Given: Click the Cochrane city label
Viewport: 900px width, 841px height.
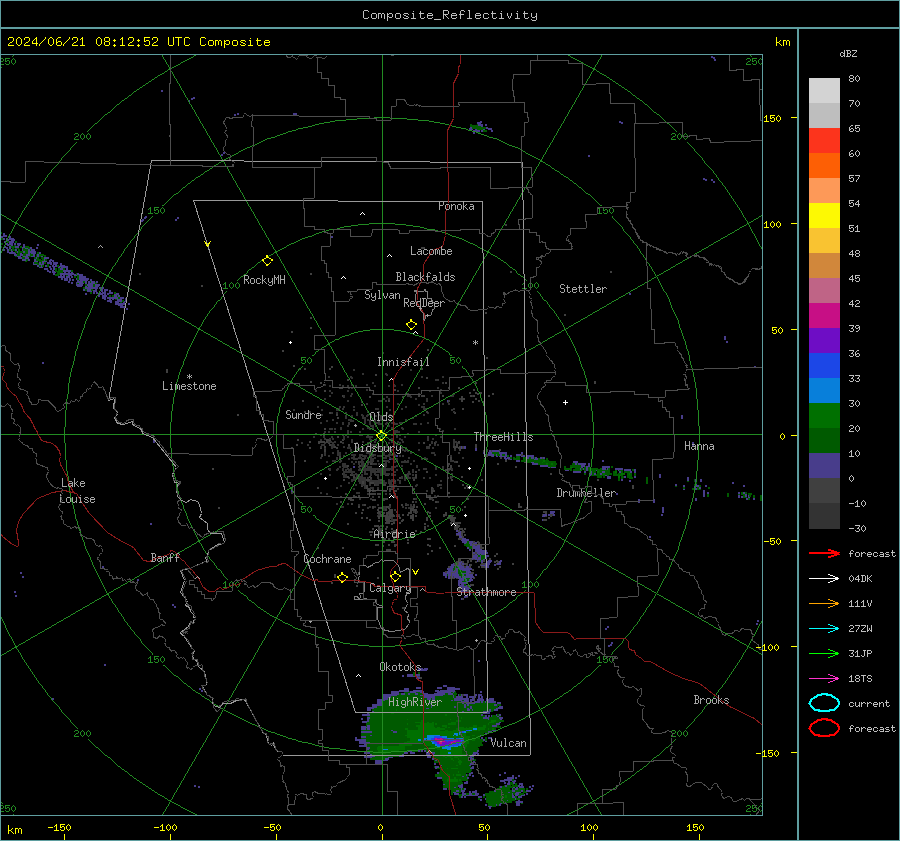Looking at the screenshot, I should point(327,559).
